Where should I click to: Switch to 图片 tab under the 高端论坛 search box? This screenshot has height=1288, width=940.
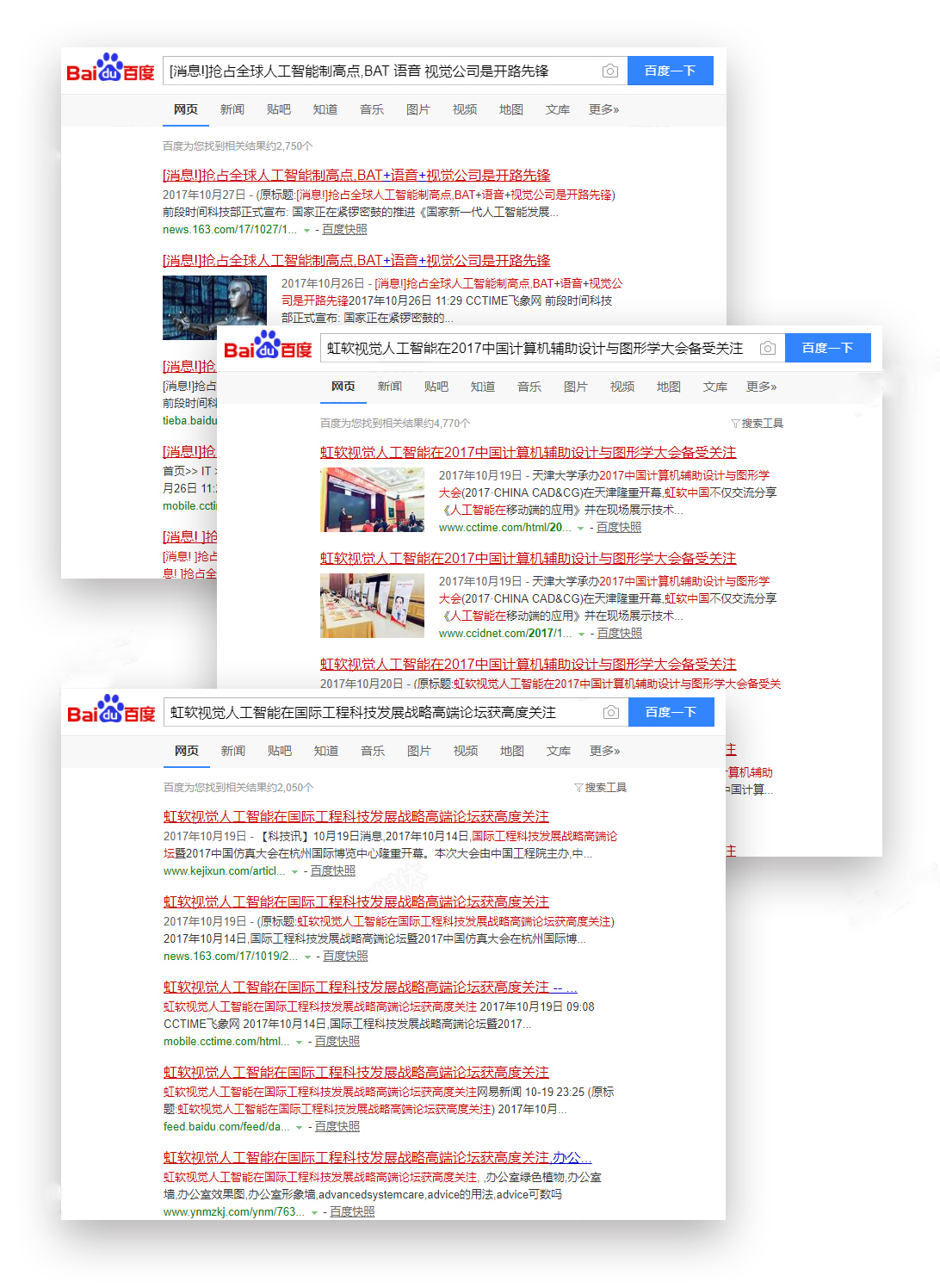(x=418, y=751)
